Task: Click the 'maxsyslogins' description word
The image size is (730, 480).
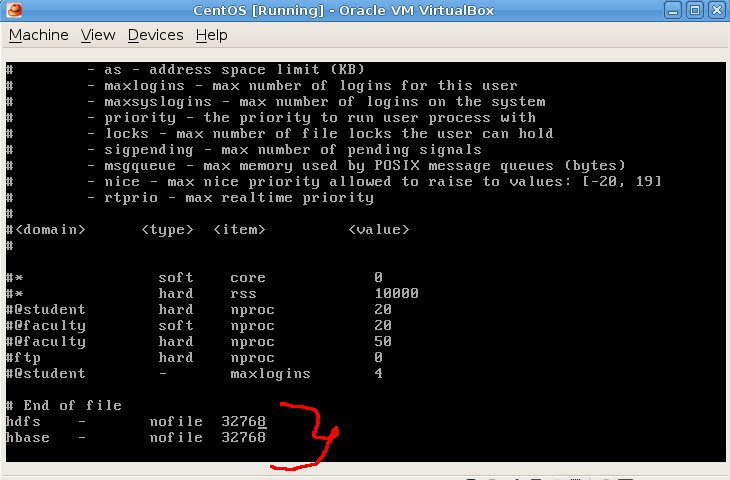Action: [158, 102]
